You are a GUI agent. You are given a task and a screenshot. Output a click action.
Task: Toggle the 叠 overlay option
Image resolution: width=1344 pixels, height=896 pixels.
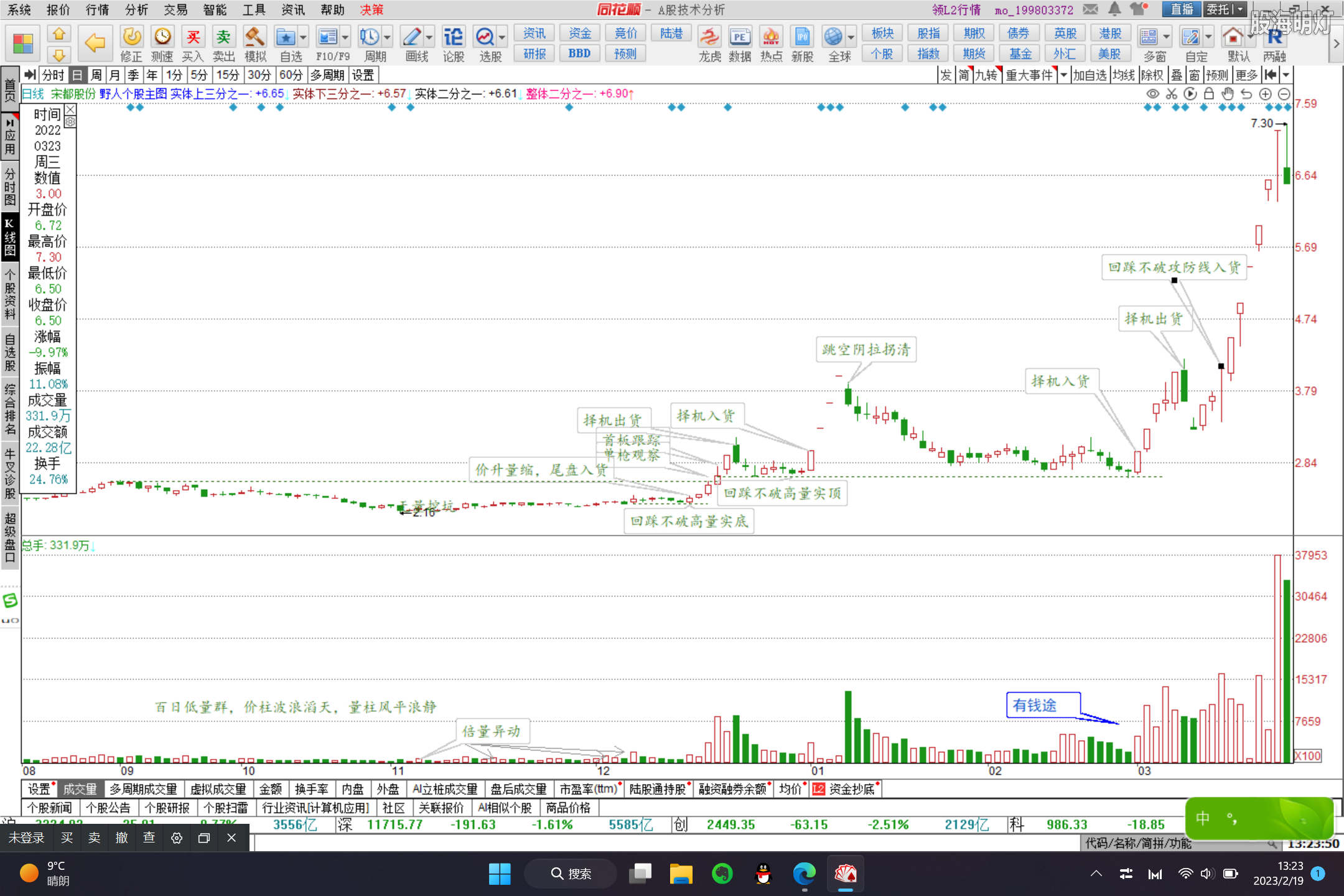coord(1177,75)
